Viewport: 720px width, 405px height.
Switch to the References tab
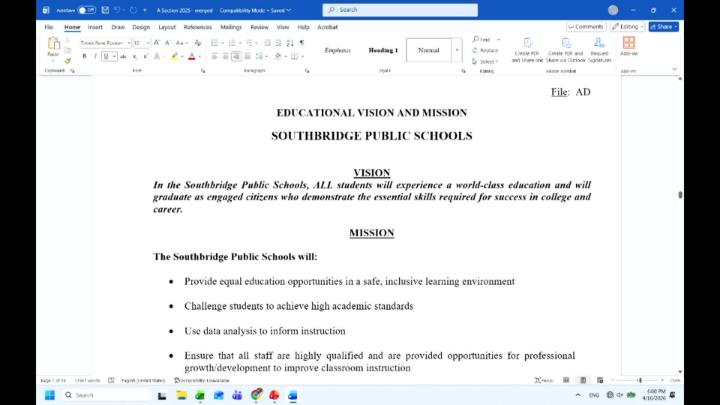click(x=198, y=27)
